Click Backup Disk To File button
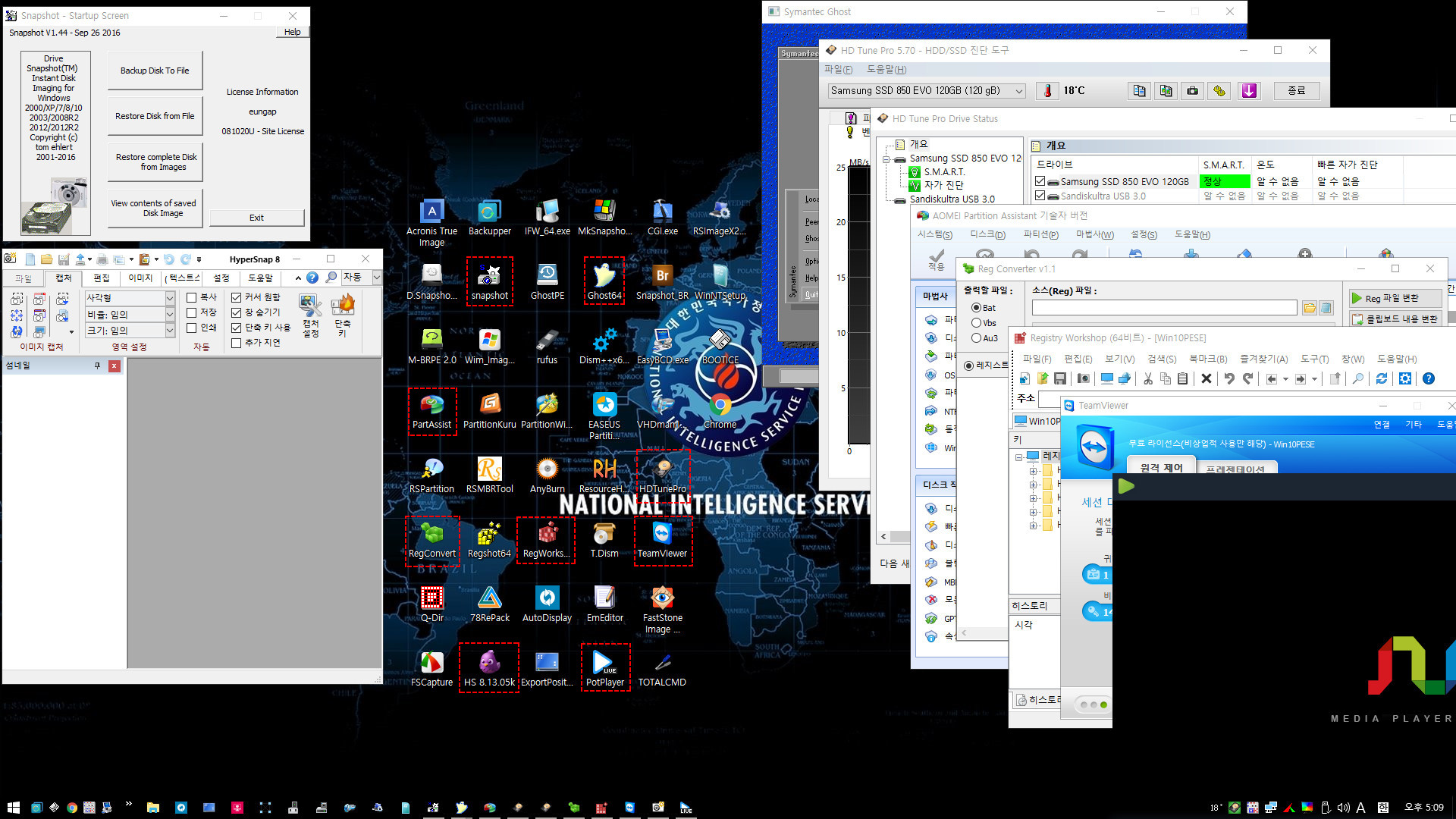 click(153, 69)
